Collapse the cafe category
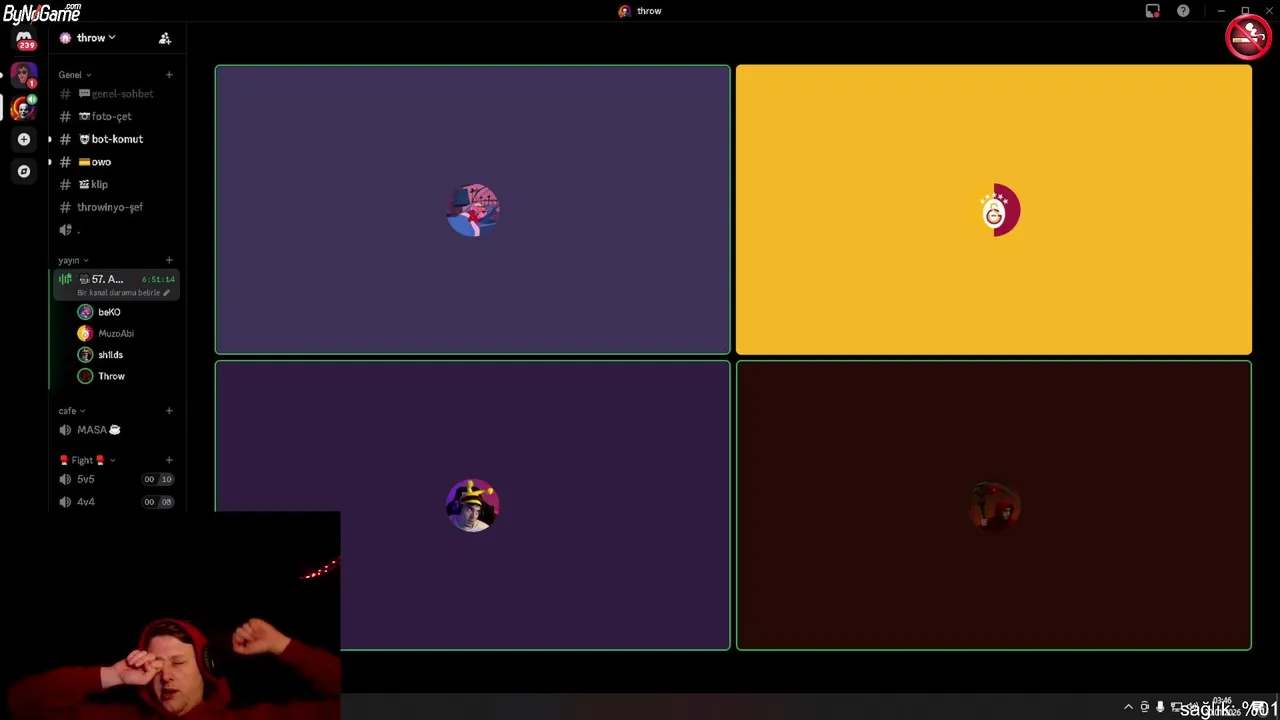 point(72,411)
